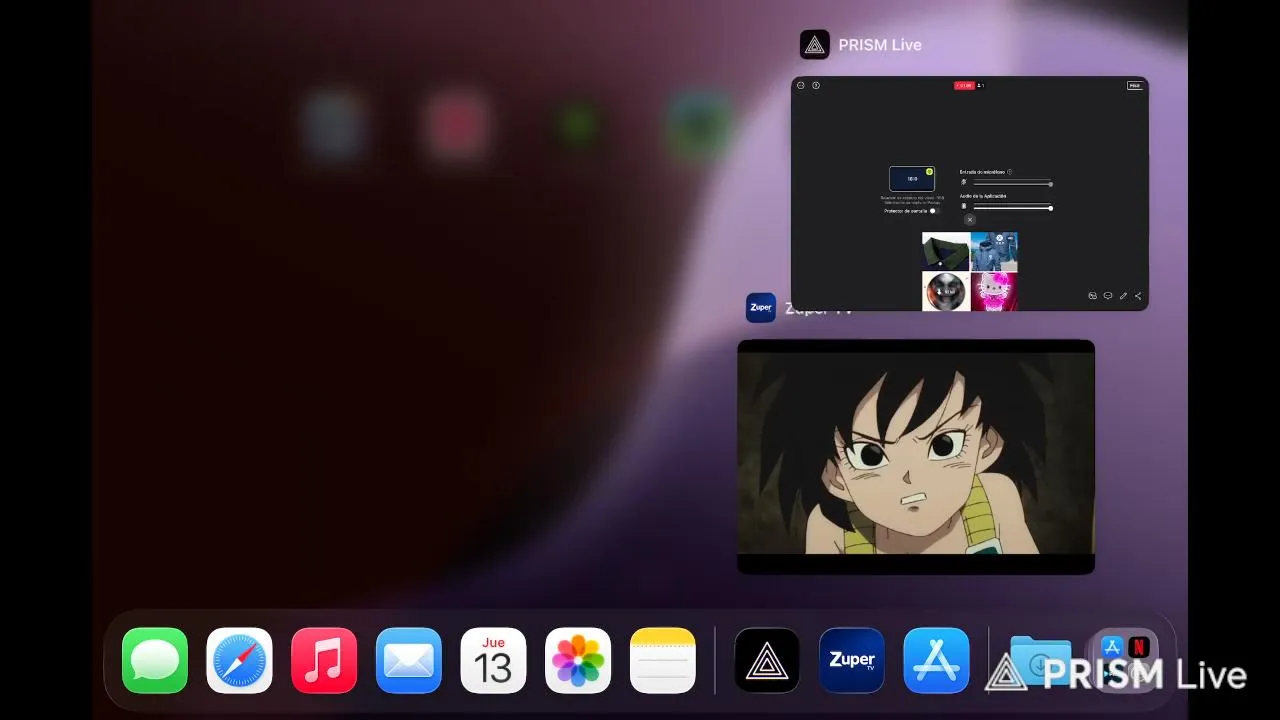Click the info icon beside Entrada de micrófono

point(1009,172)
